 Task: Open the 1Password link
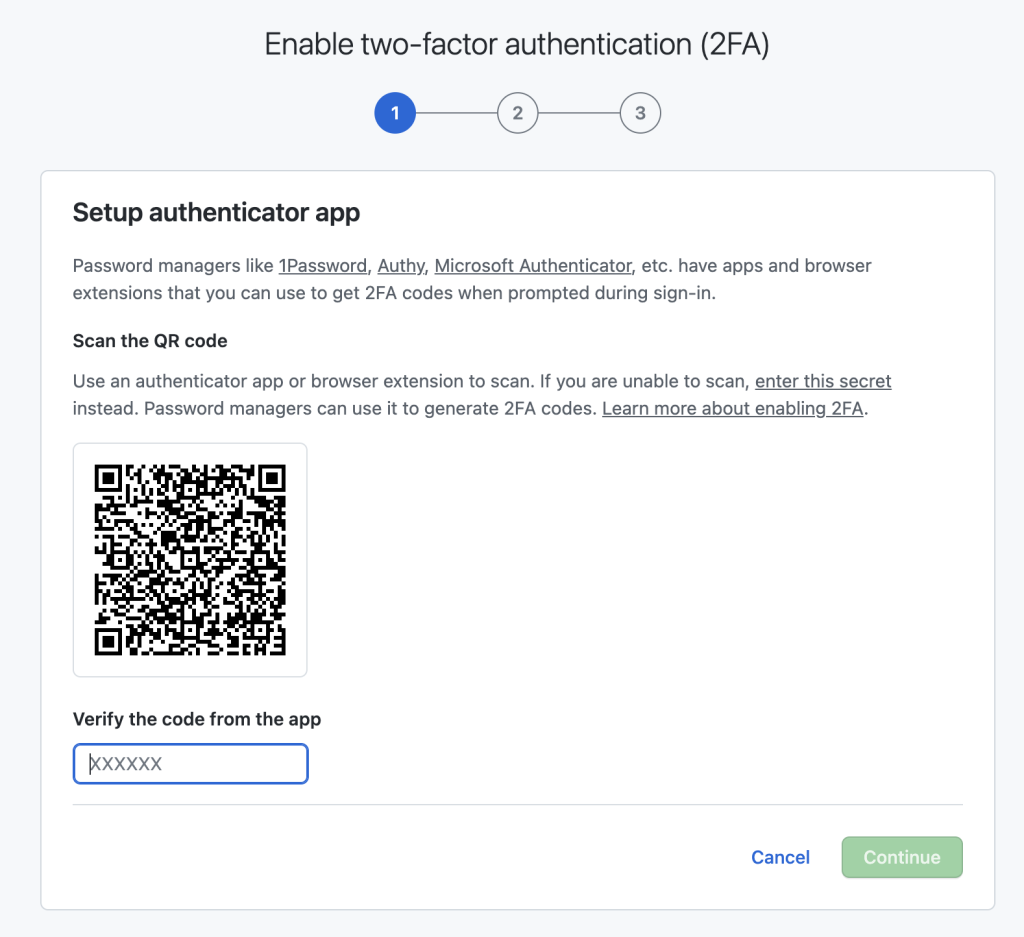tap(322, 266)
